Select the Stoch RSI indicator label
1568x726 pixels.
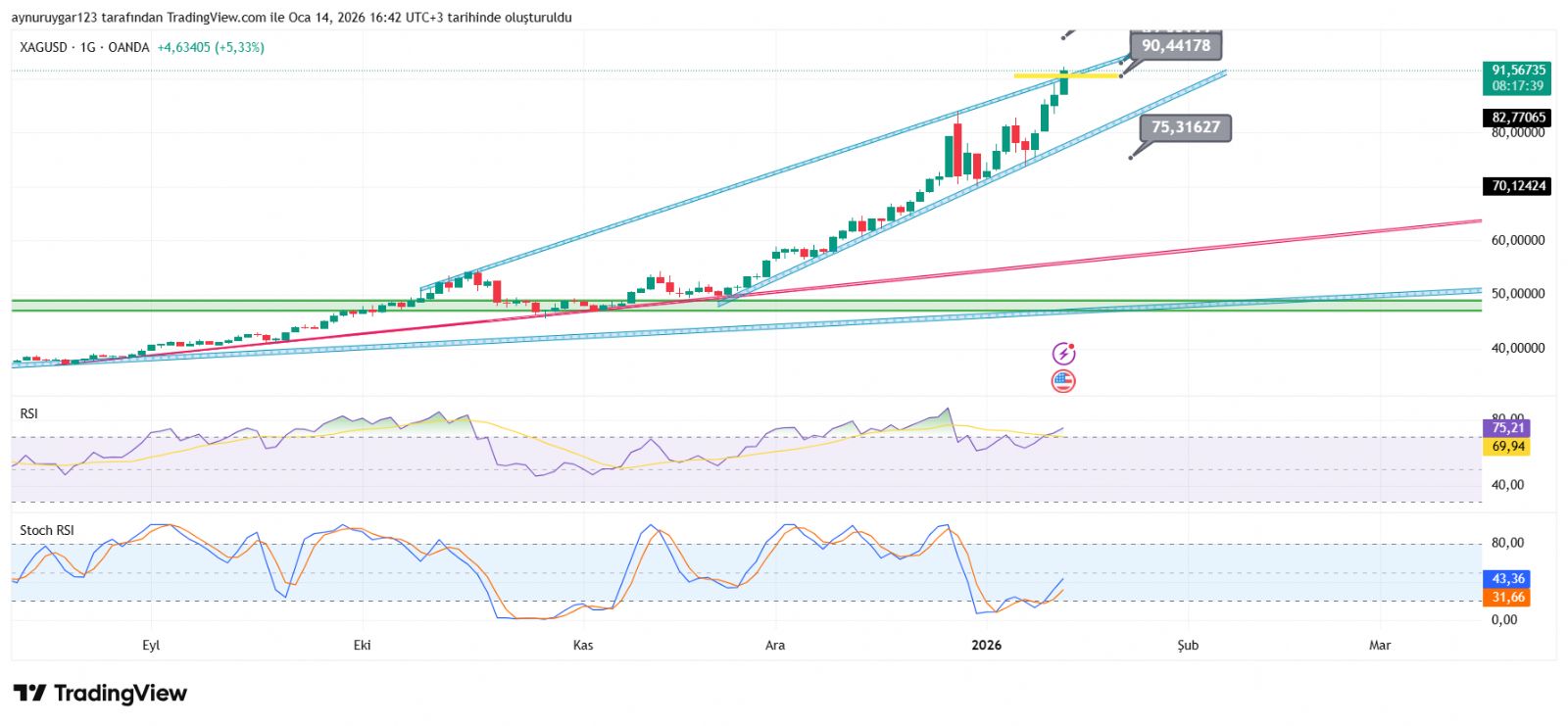click(47, 530)
